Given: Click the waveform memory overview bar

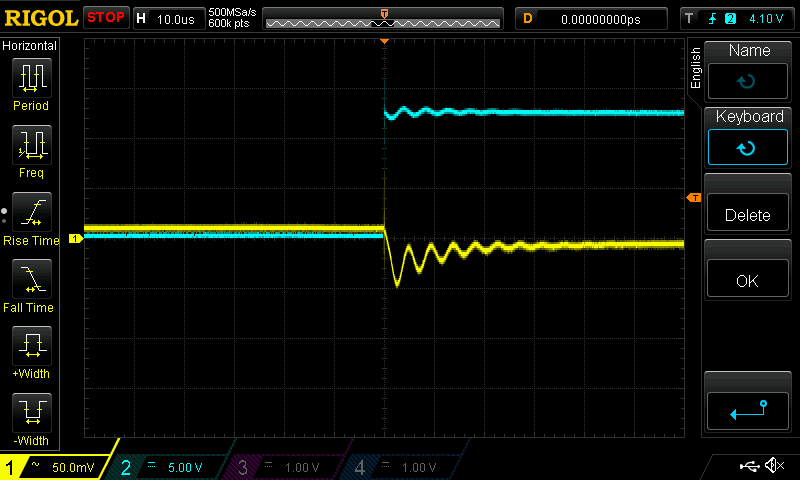Looking at the screenshot, I should click(383, 19).
